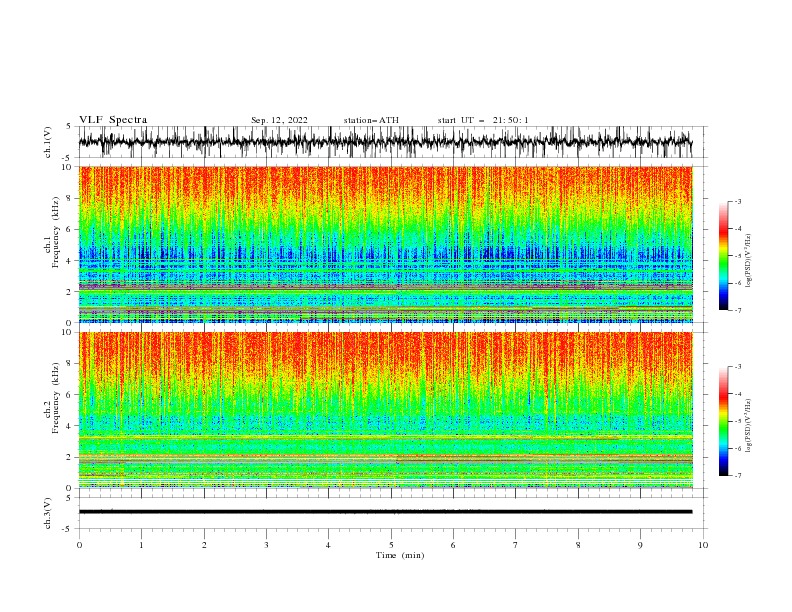
Task: Click the time axis tick label '9'
Action: coord(640,545)
